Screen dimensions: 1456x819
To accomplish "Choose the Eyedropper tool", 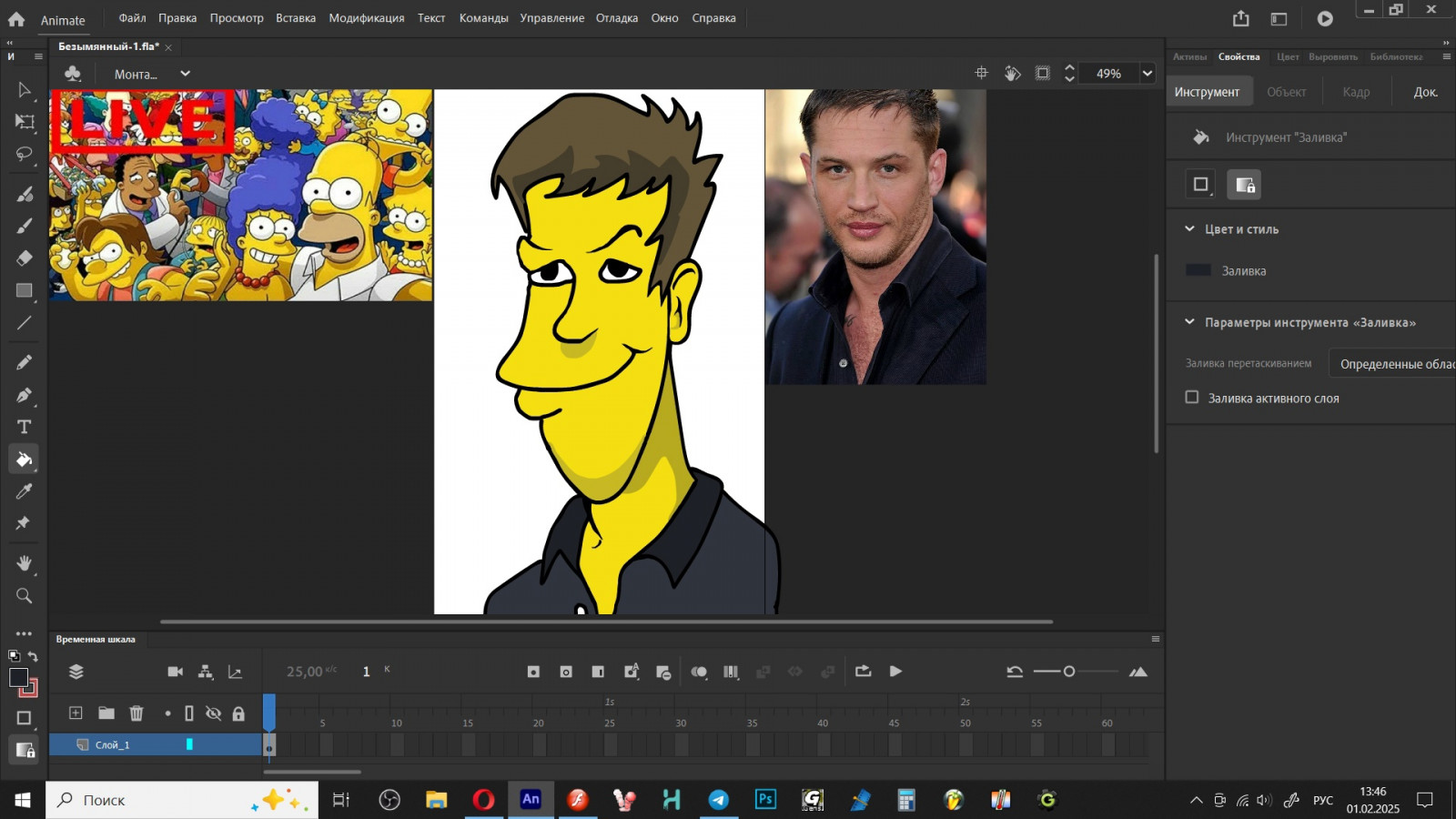I will [x=25, y=491].
